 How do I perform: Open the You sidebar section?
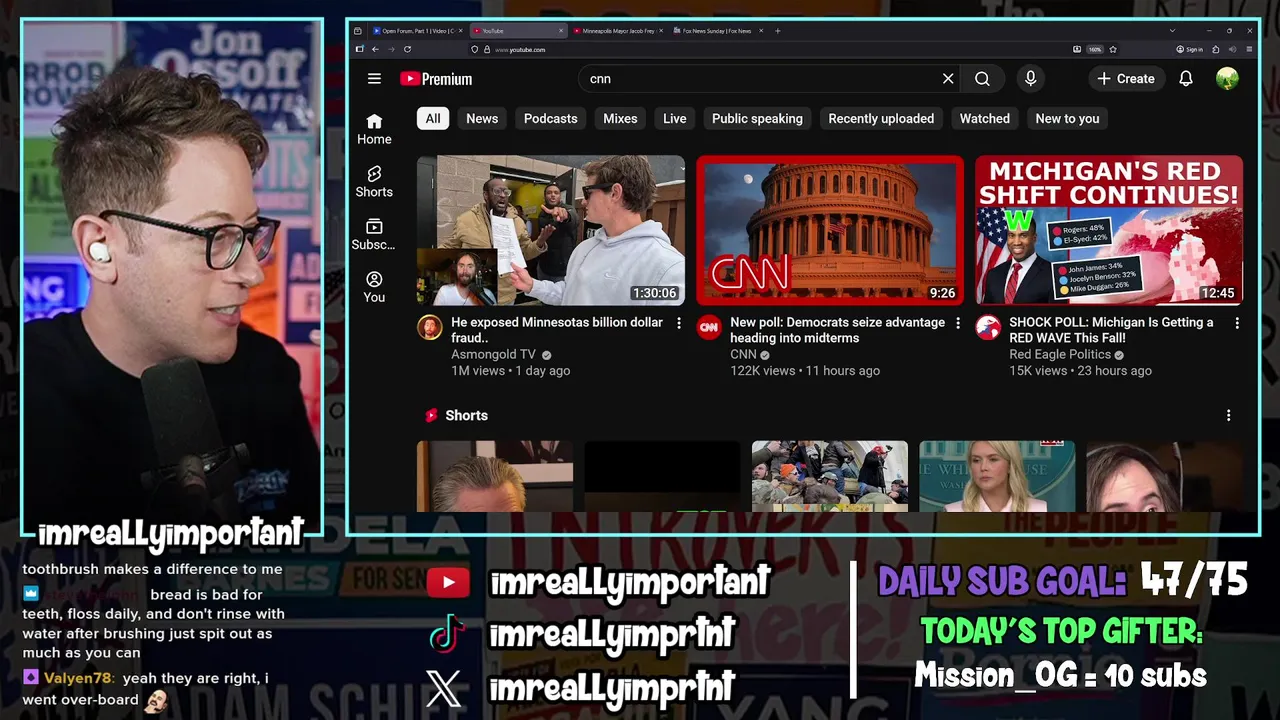click(x=374, y=287)
